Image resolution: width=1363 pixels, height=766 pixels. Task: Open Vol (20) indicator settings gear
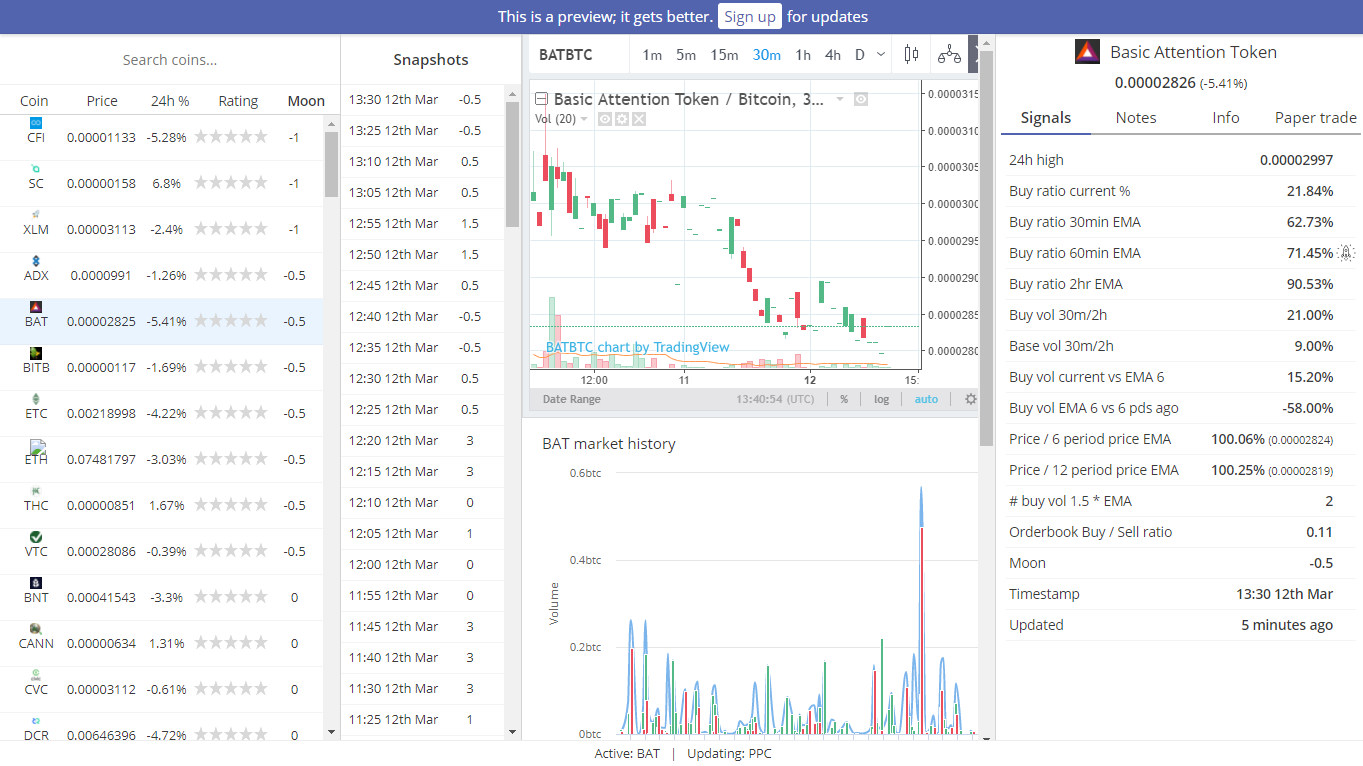click(x=622, y=119)
